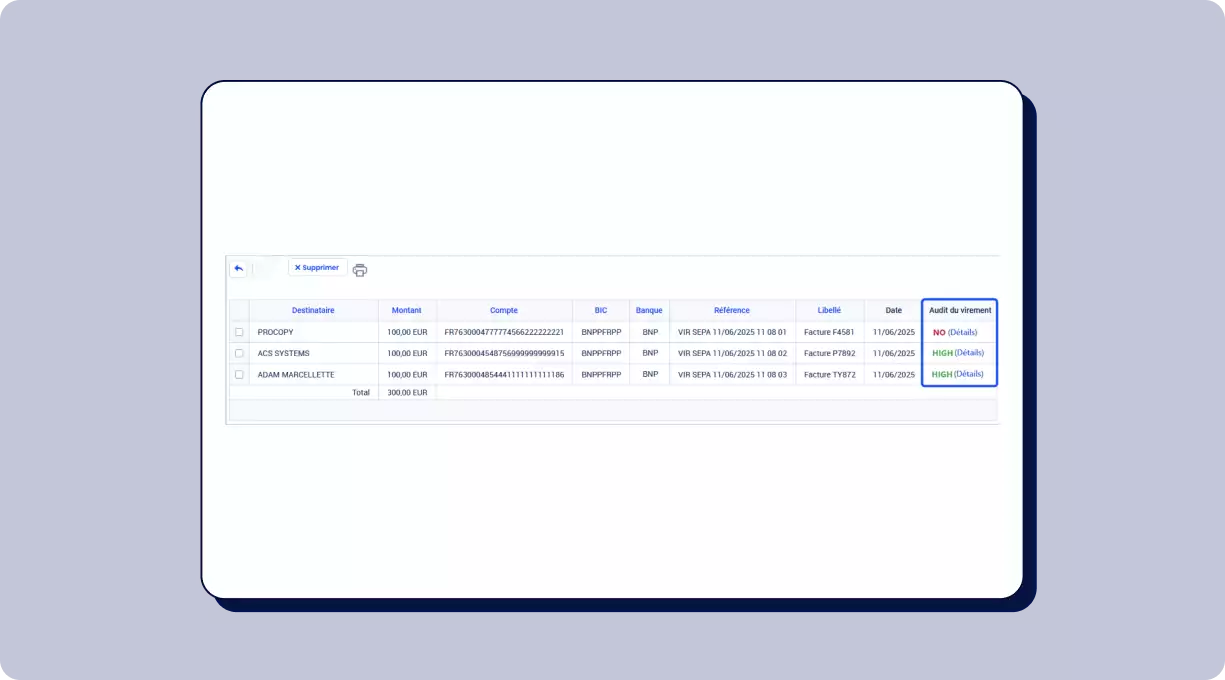The width and height of the screenshot is (1225, 680).
Task: Sort by Montant column header
Action: point(407,310)
